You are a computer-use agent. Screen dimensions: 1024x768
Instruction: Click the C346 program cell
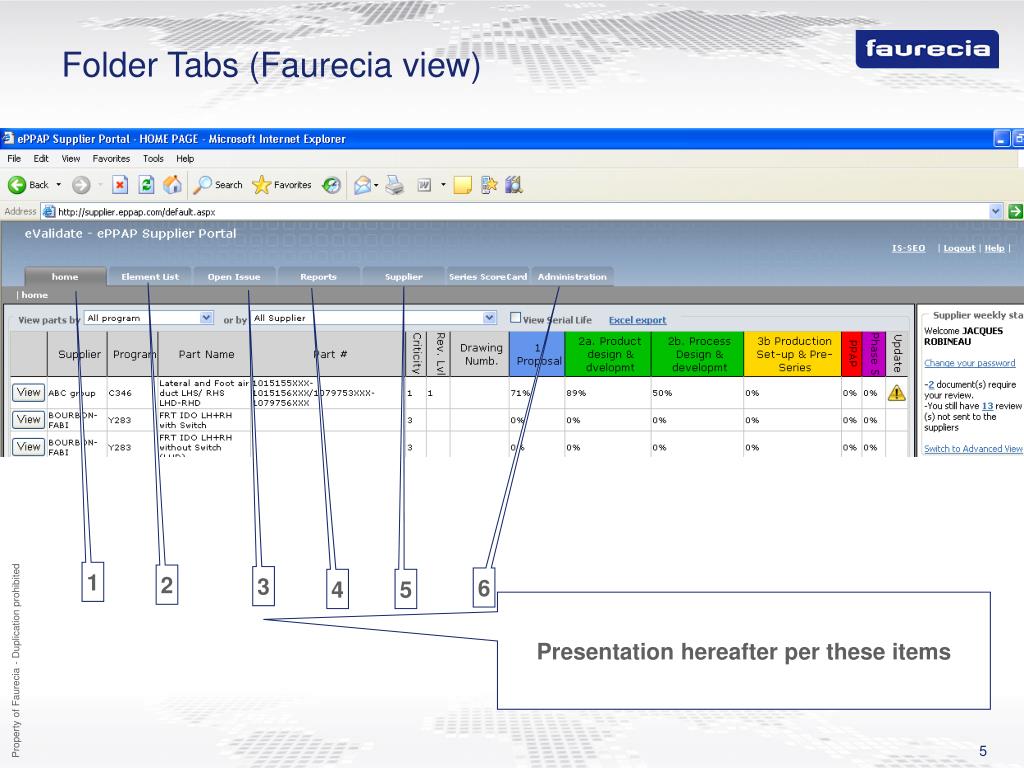[x=120, y=393]
